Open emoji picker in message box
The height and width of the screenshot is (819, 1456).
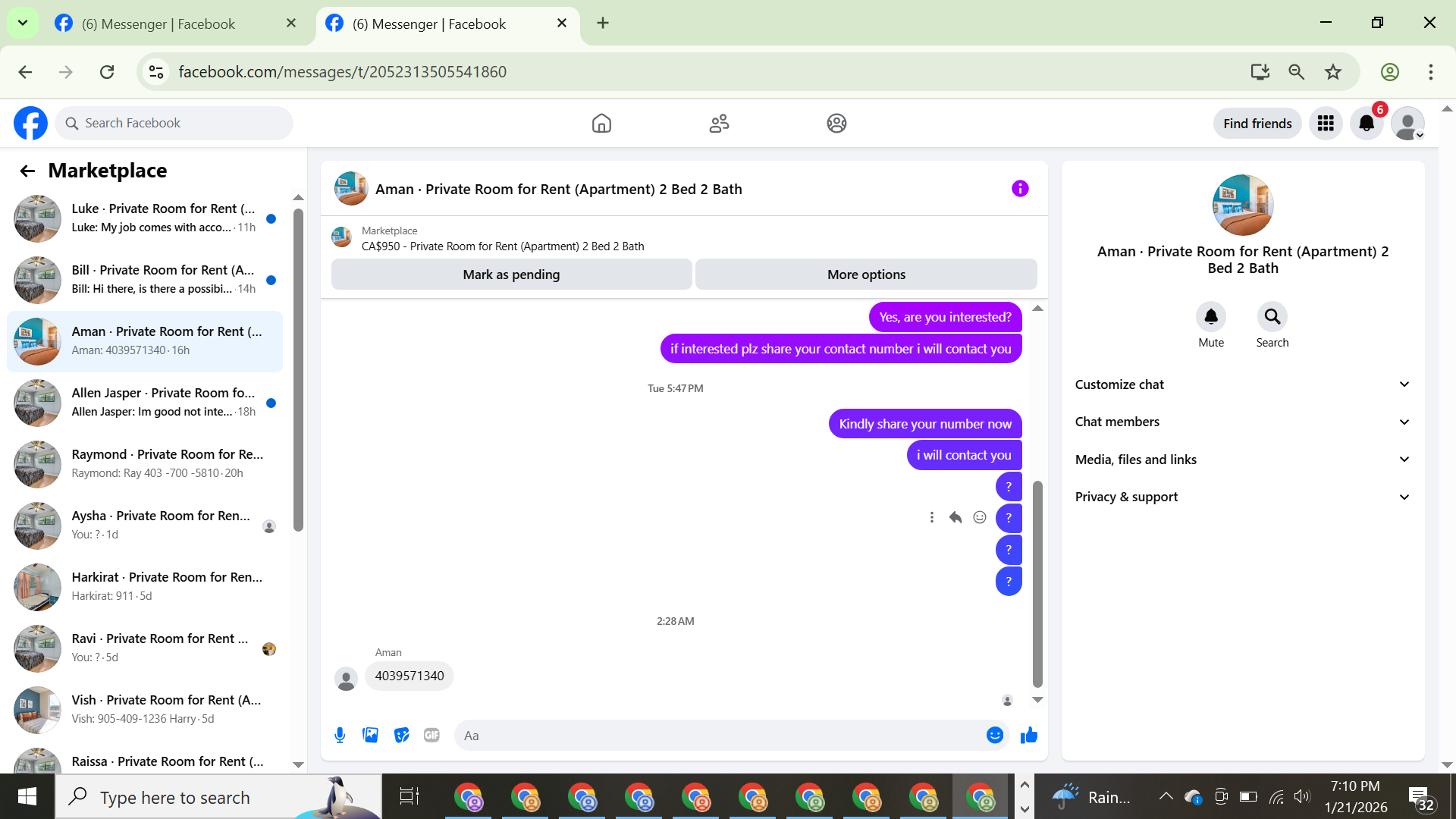point(994,735)
